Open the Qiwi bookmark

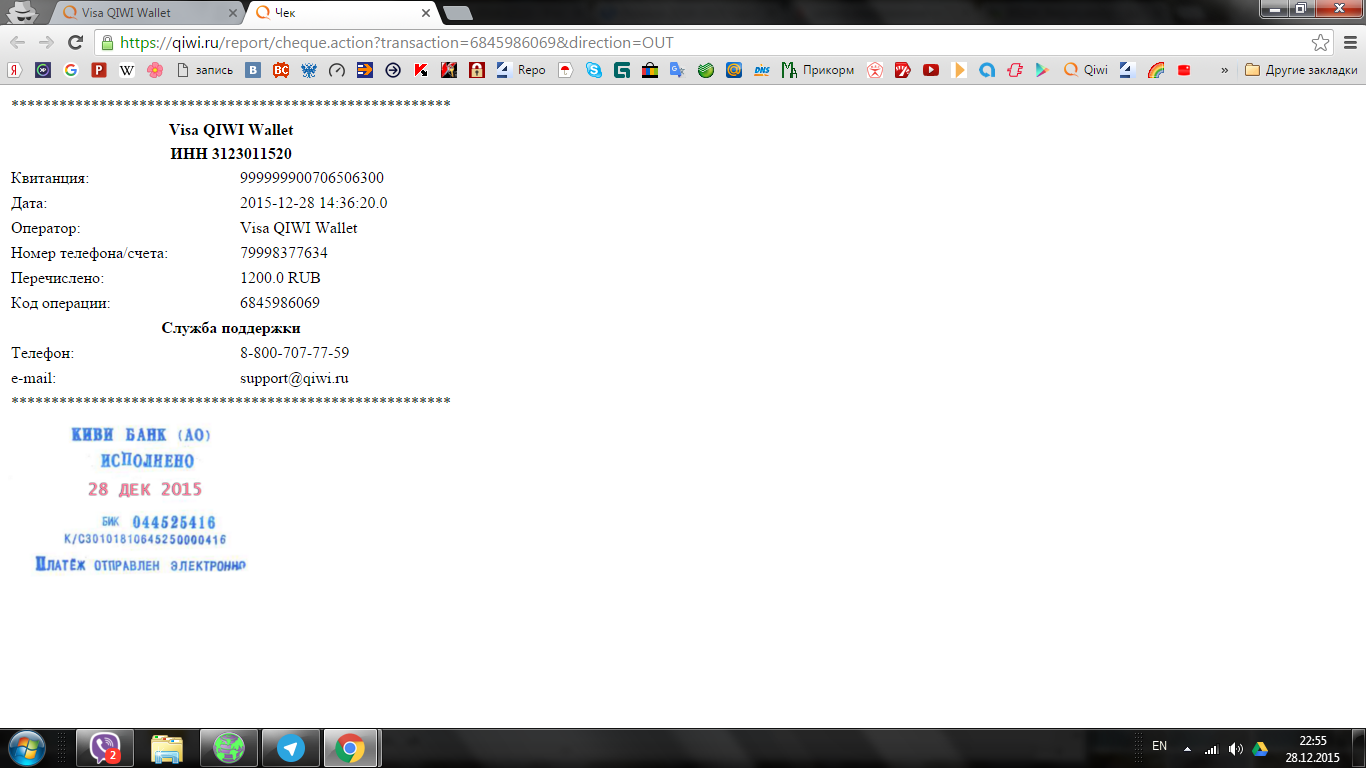point(1085,70)
